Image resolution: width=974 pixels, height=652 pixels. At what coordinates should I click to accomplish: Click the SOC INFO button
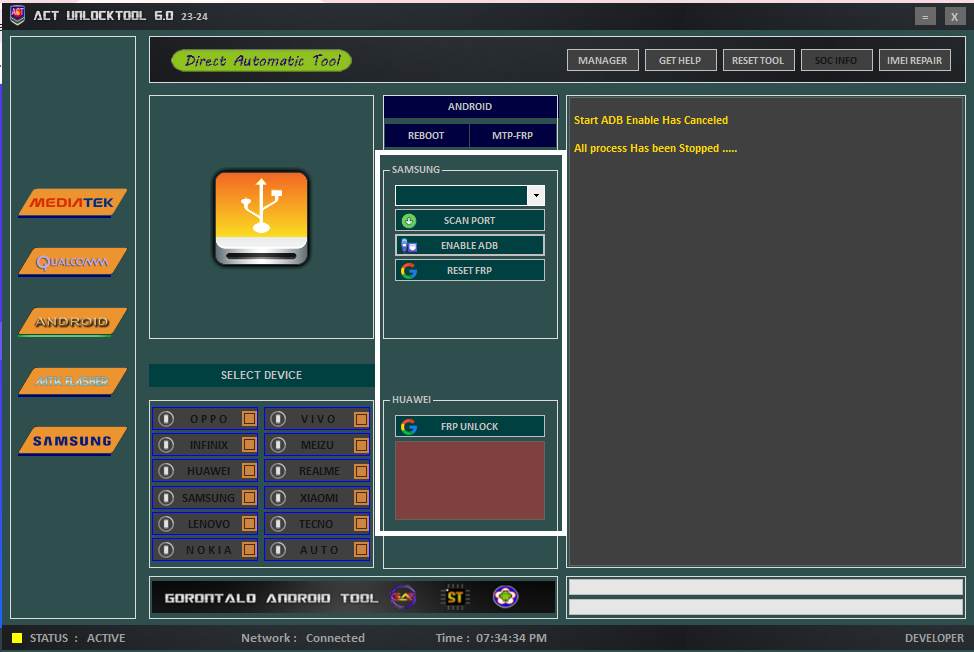pyautogui.click(x=836, y=60)
